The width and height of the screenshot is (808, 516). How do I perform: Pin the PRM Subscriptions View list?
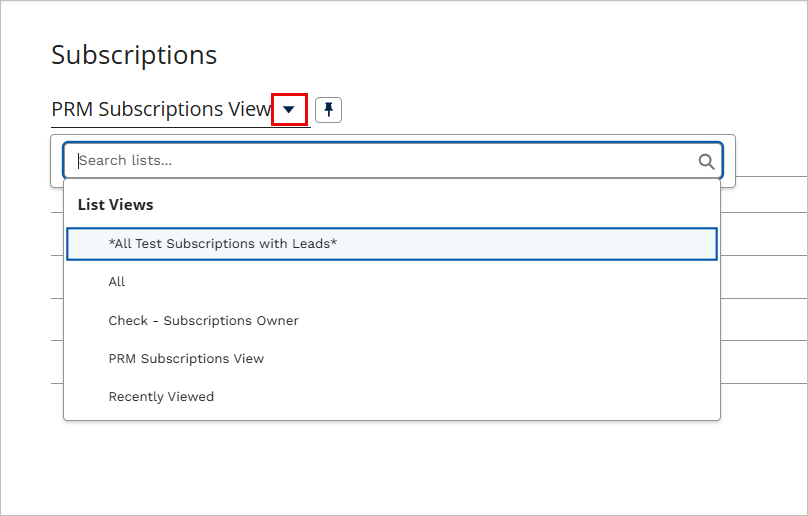(x=328, y=110)
